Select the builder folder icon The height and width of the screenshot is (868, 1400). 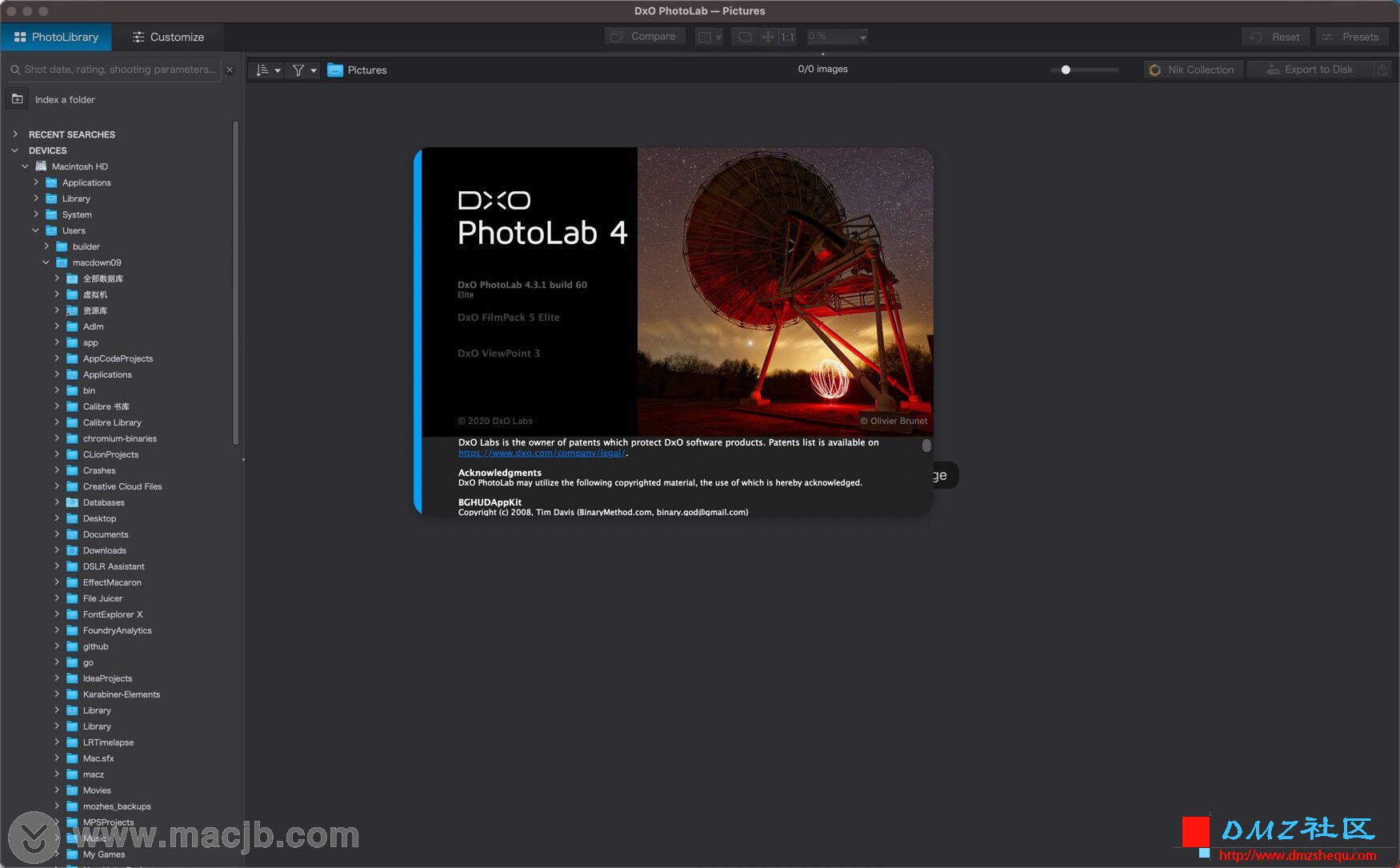(62, 246)
